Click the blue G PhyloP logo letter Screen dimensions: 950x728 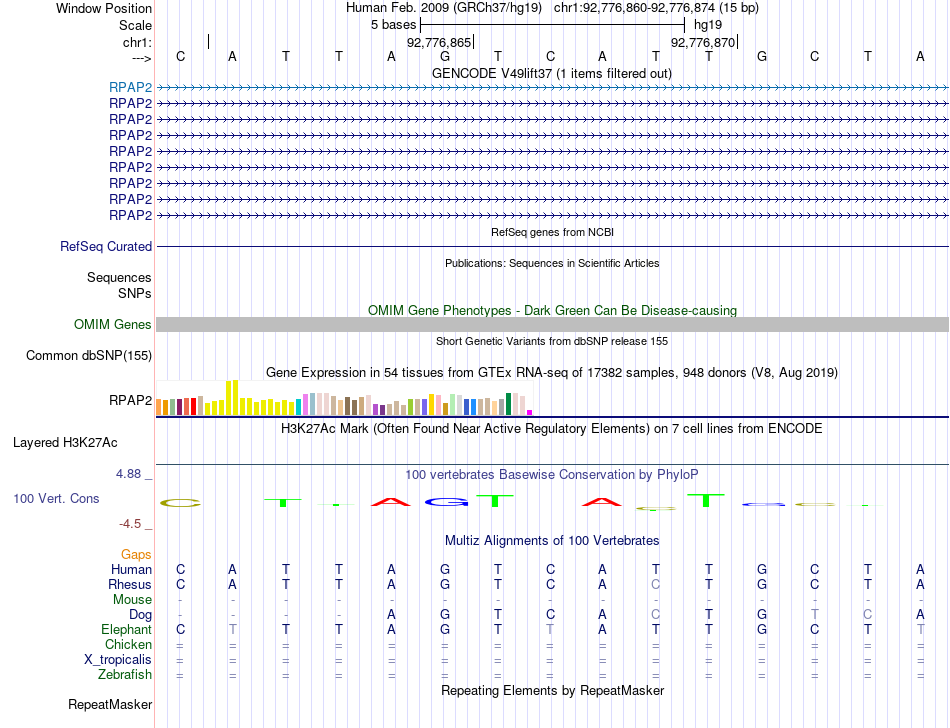447,501
